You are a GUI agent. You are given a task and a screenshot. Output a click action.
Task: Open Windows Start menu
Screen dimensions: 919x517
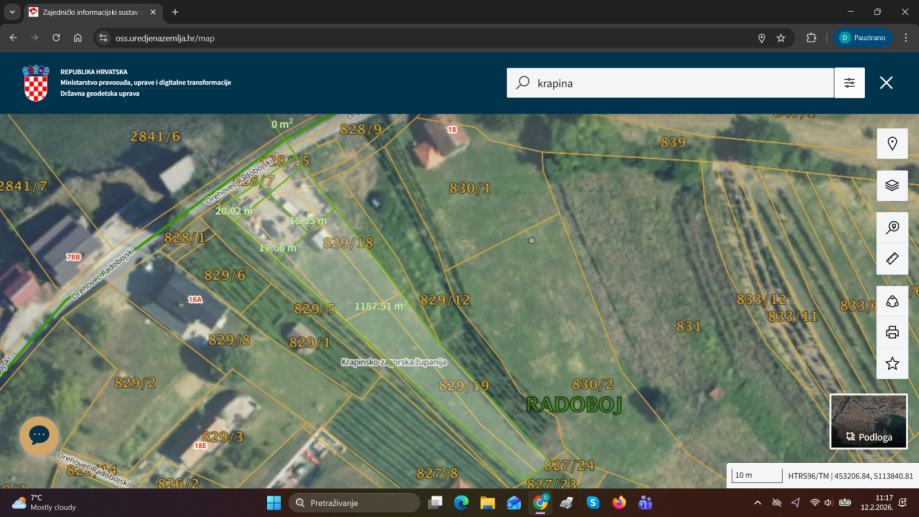pos(273,502)
